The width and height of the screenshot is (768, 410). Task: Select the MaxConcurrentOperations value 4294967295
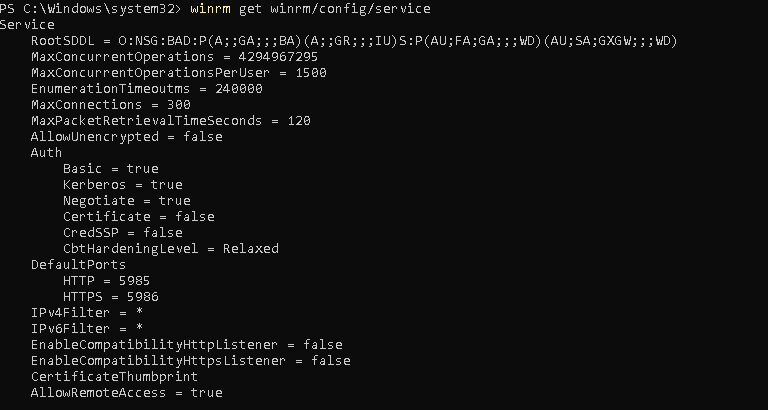coord(278,57)
